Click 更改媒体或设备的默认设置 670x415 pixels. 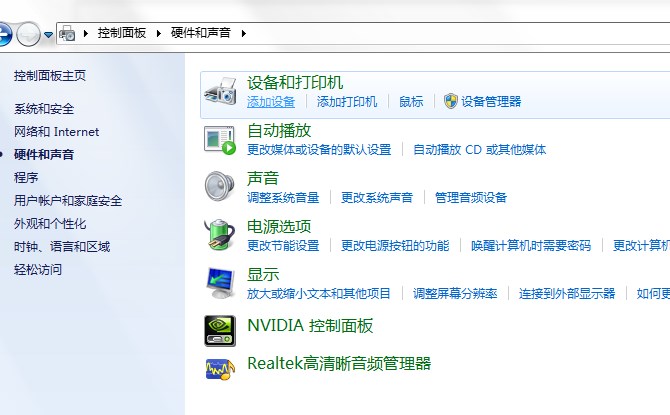(319, 150)
